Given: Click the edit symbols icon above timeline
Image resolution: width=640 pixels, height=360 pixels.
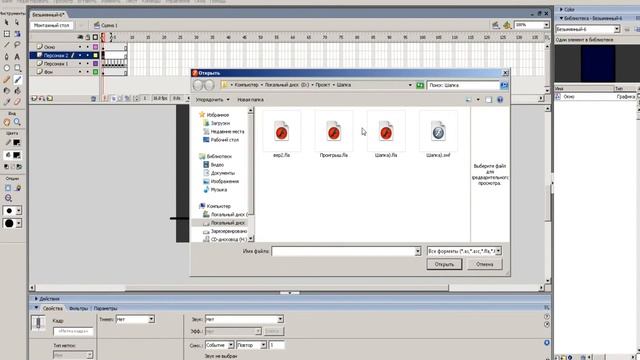Looking at the screenshot, I should [507, 25].
